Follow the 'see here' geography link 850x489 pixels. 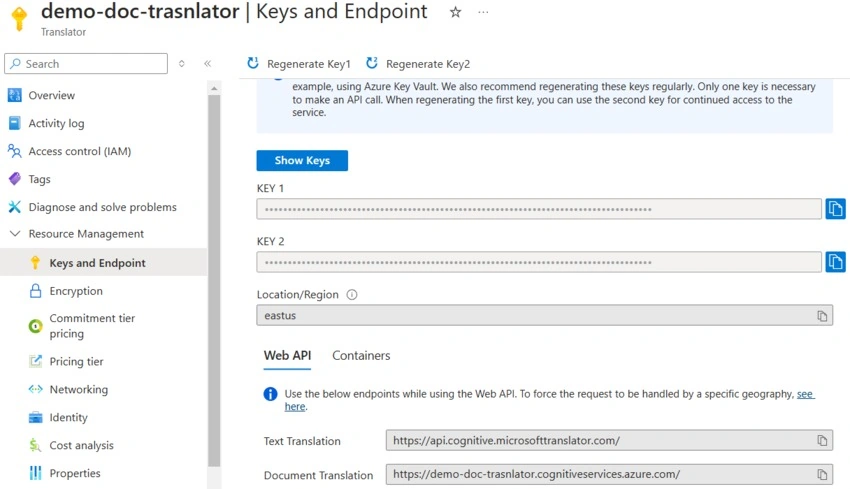pyautogui.click(x=805, y=394)
